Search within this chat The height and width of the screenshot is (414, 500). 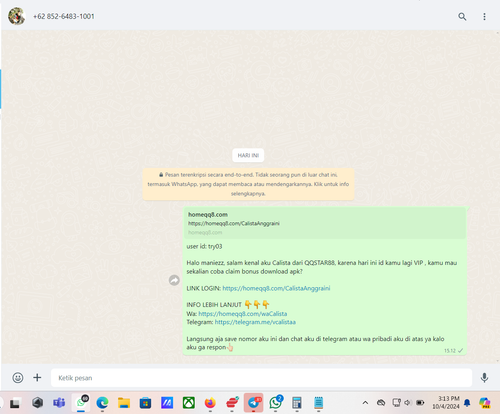point(462,16)
